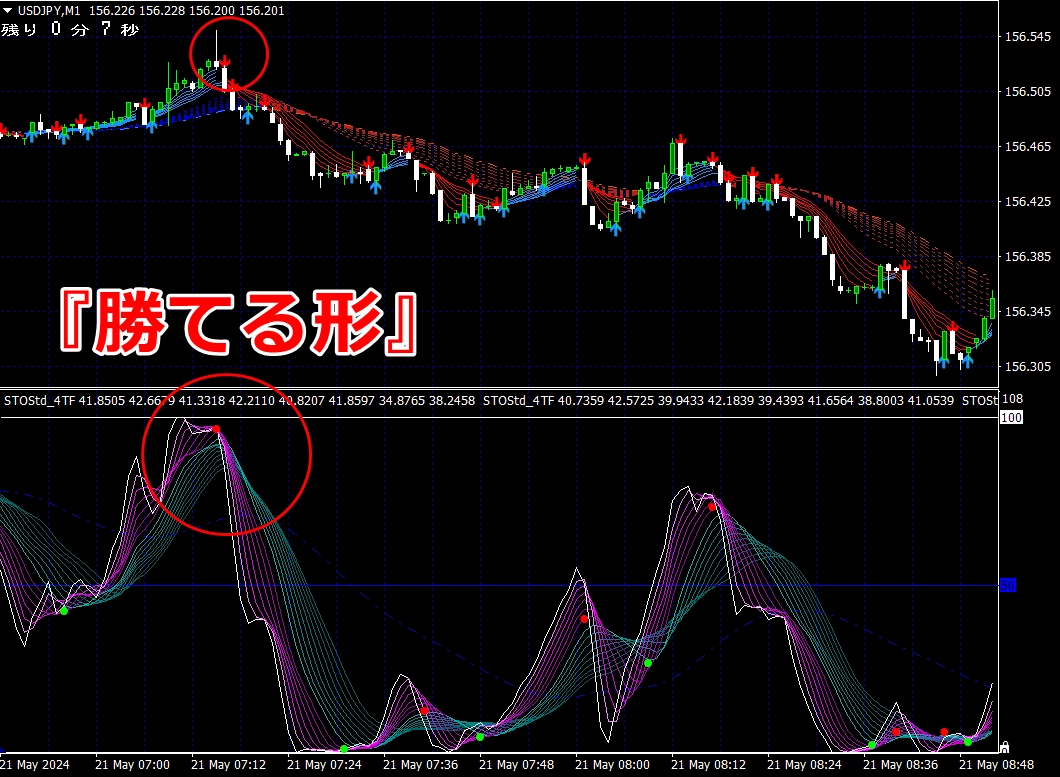This screenshot has width=1060, height=777.
Task: Click the blue buy arrow right after the price peak
Action: [x=248, y=116]
